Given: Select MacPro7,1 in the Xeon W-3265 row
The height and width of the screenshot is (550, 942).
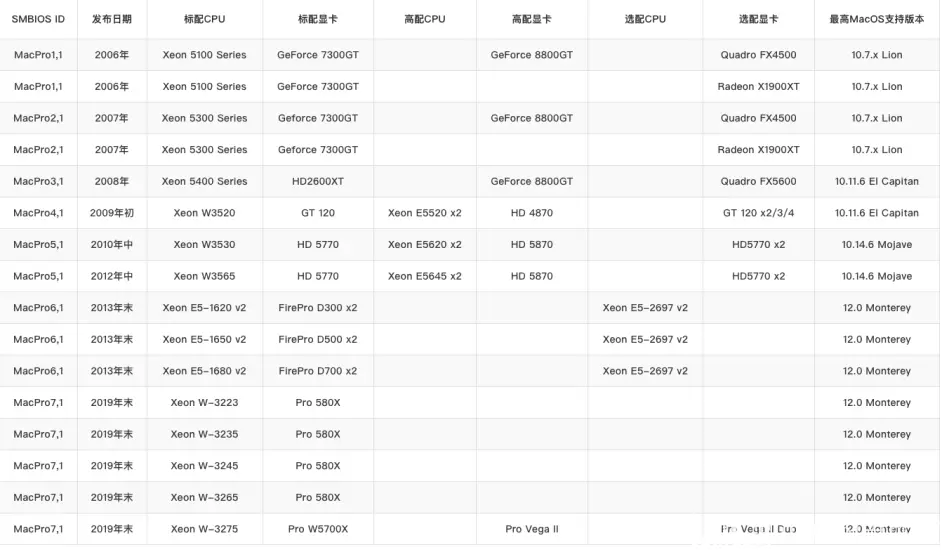Looking at the screenshot, I should 38,498.
